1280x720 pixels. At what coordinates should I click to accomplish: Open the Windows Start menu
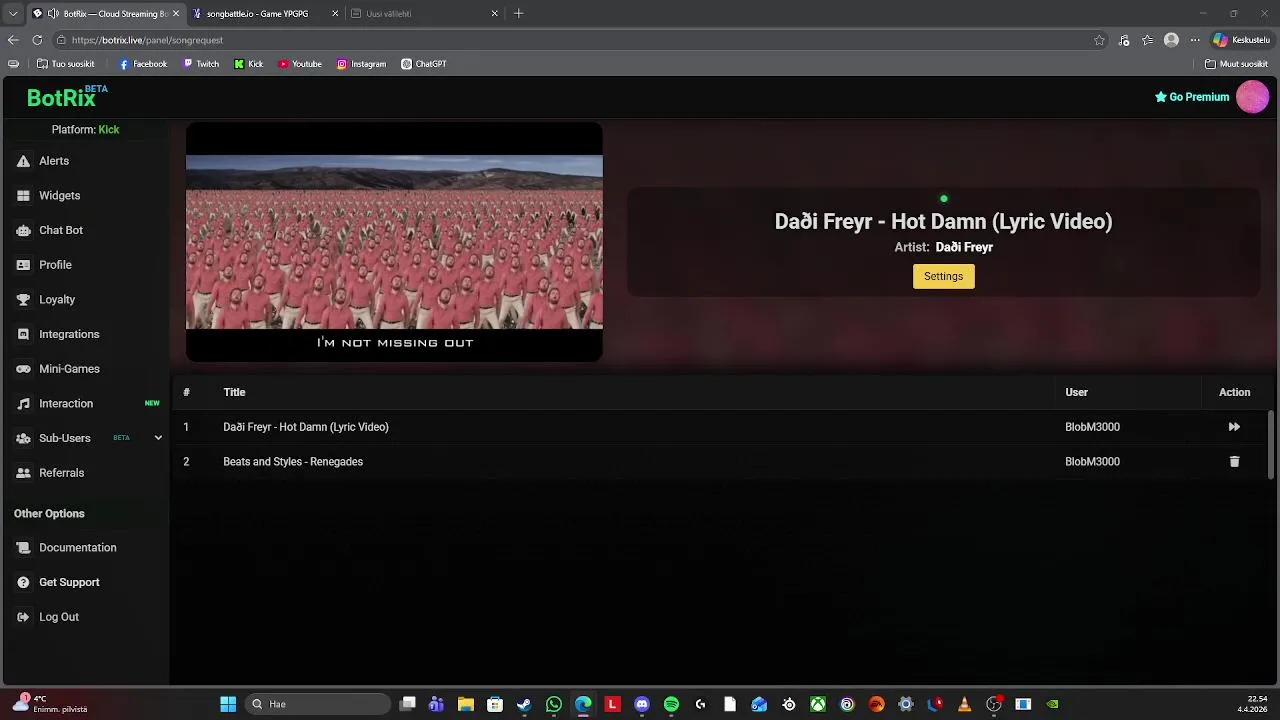point(228,704)
